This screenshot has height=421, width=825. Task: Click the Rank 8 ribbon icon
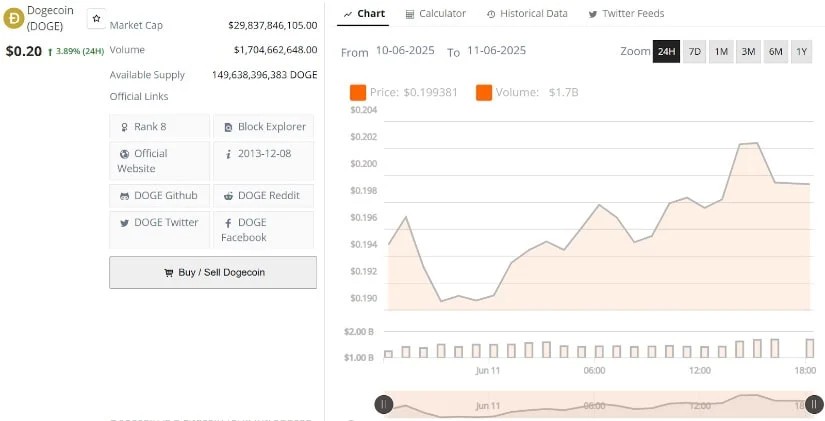coord(125,127)
